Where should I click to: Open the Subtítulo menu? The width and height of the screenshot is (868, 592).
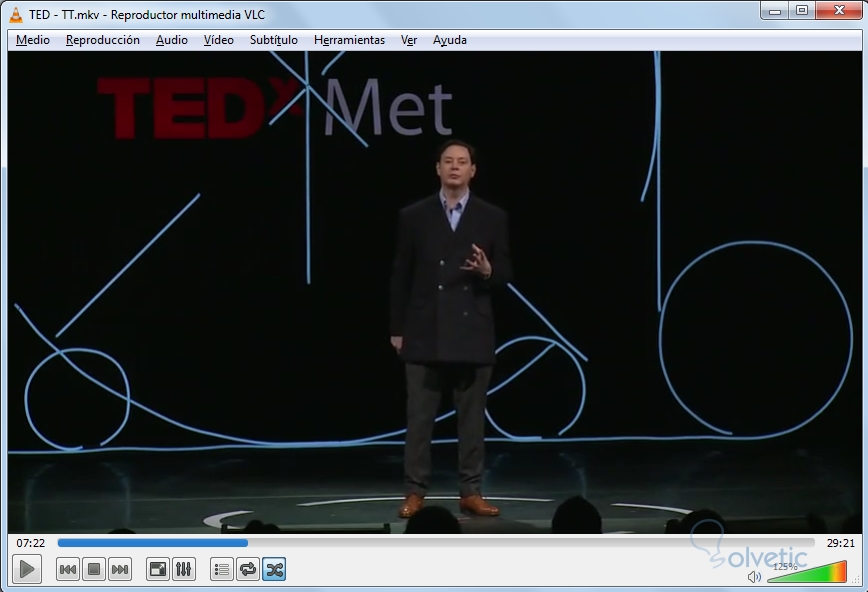point(273,40)
